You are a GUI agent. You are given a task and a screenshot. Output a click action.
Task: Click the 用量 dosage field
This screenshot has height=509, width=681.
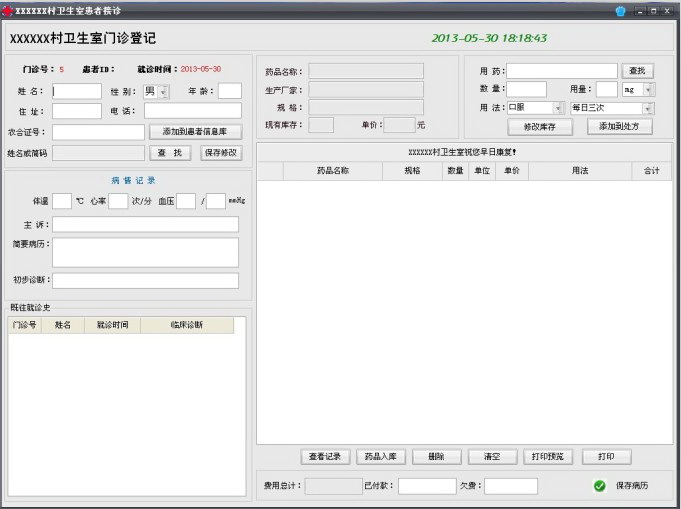pyautogui.click(x=607, y=89)
